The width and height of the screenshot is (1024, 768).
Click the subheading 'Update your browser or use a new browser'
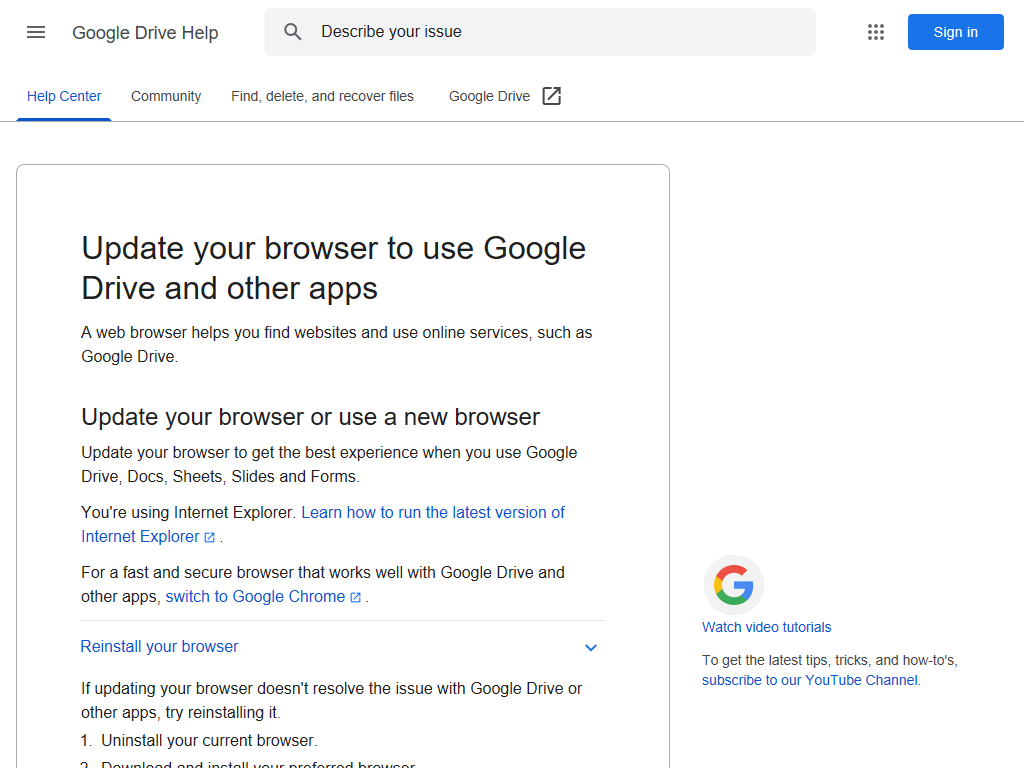[x=310, y=417]
